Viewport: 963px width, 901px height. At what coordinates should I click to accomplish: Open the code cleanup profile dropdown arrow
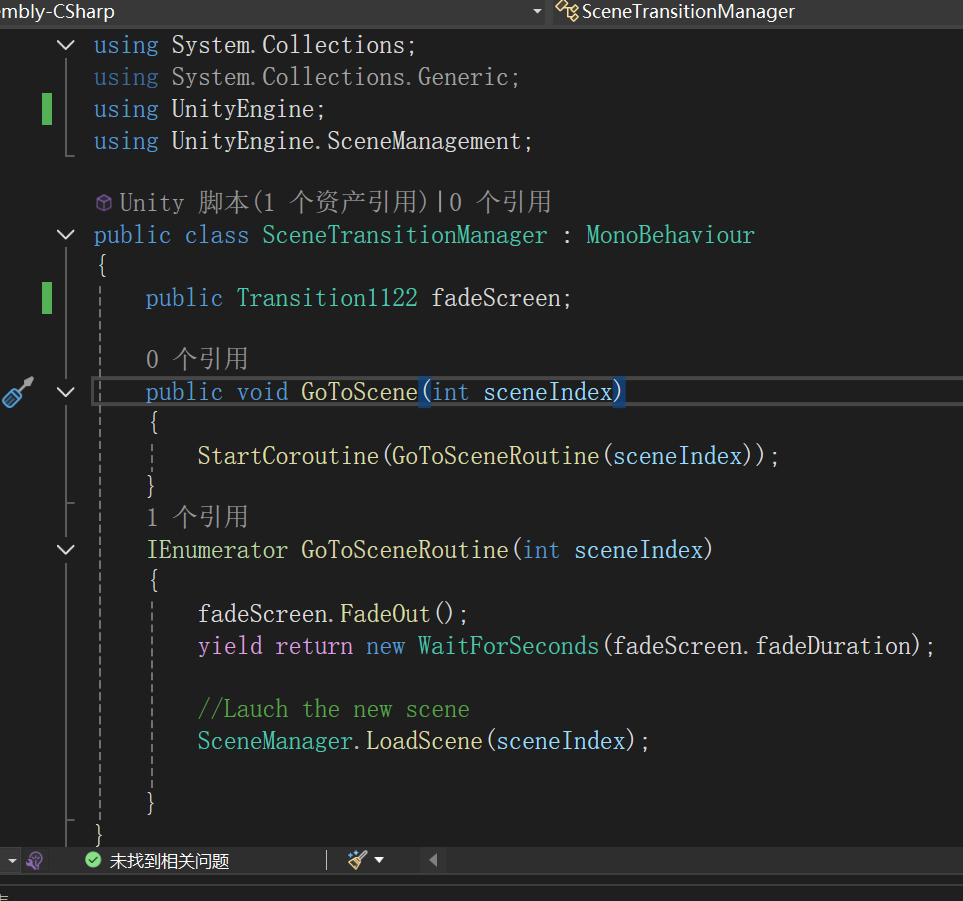[379, 859]
